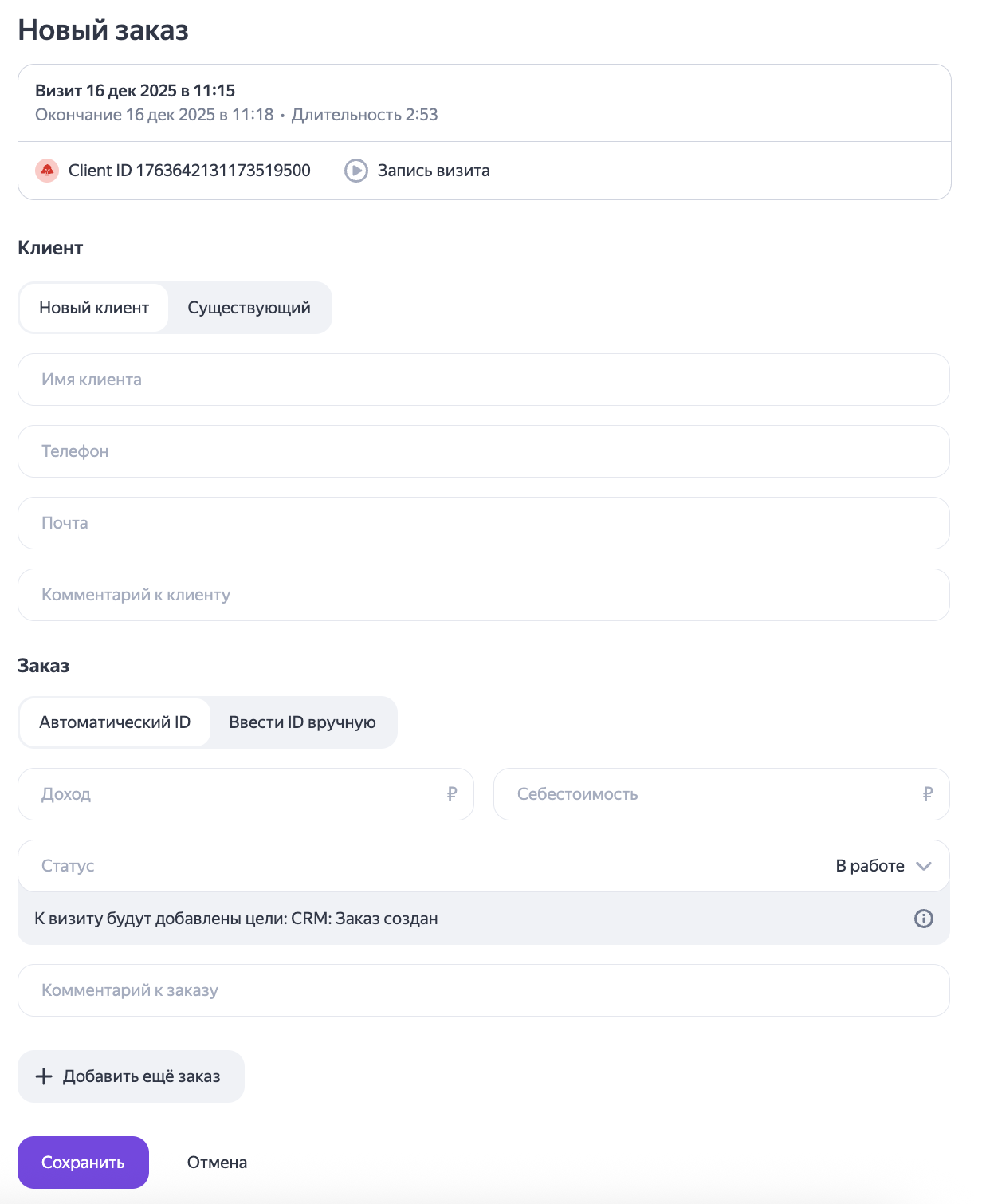This screenshot has width=982, height=1204.
Task: Open the В работе status dropdown
Action: point(870,866)
